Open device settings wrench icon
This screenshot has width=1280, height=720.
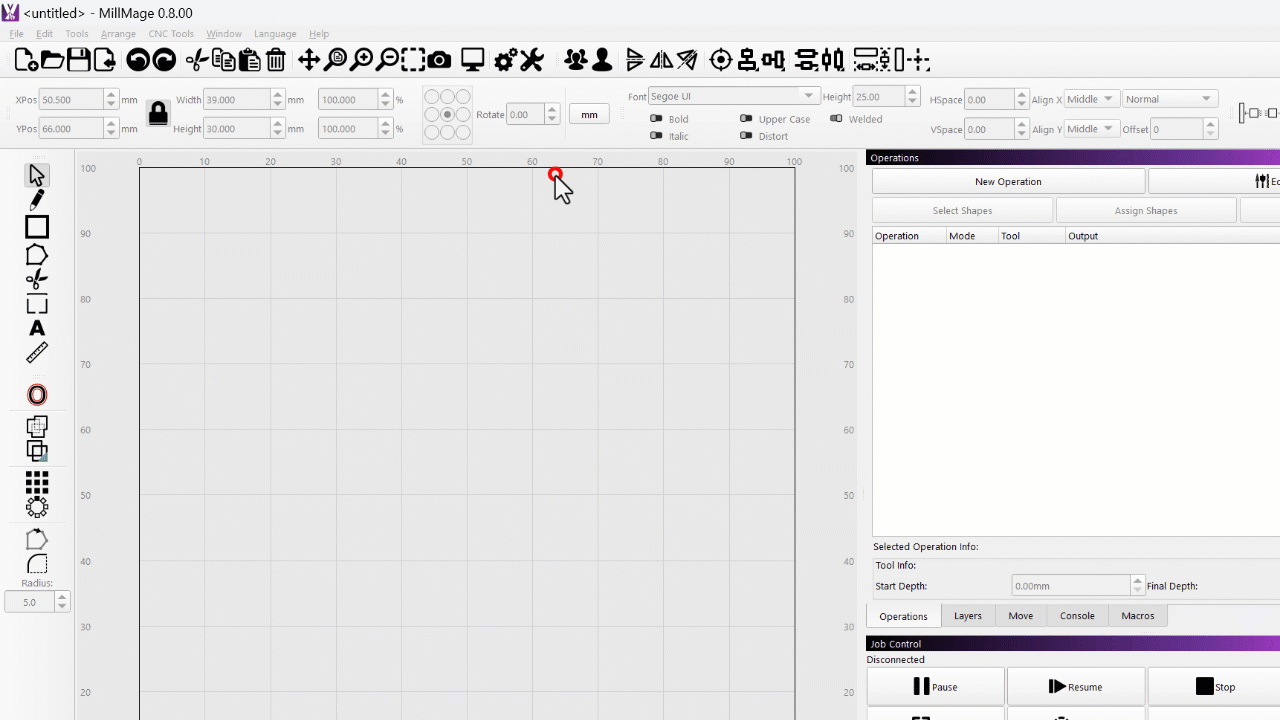(532, 60)
